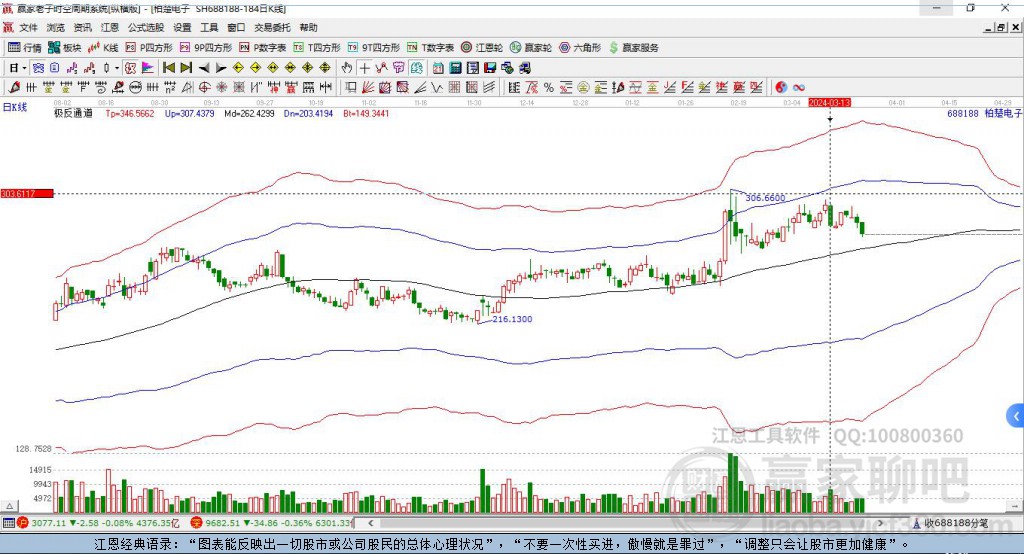Image resolution: width=1024 pixels, height=554 pixels.
Task: Select the red fan lines tool
Action: coord(368,88)
